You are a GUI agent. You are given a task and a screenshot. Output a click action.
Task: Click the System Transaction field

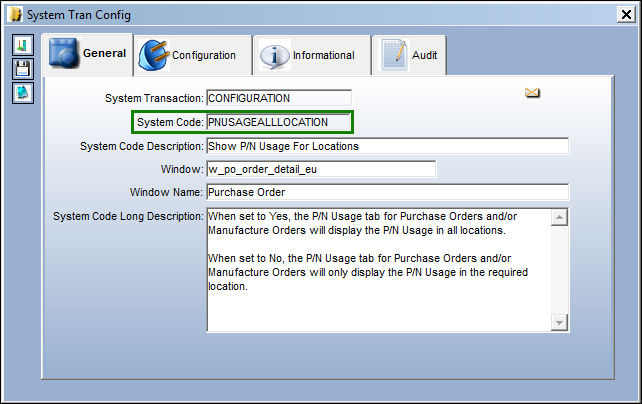[x=279, y=98]
